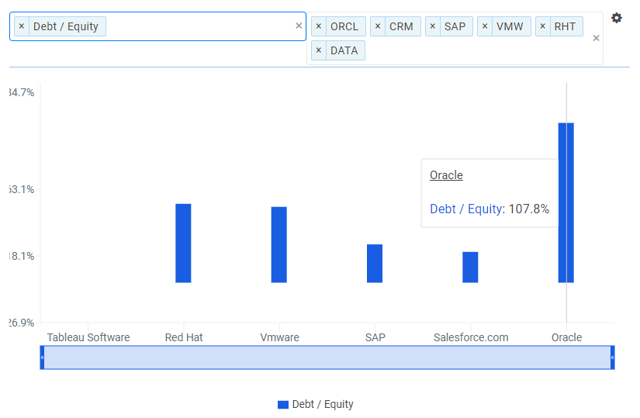
Task: Clear all metrics in metric field
Action: coord(299,26)
